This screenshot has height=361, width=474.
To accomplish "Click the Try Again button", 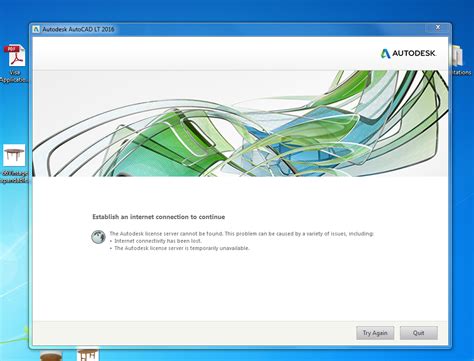I will tap(375, 333).
